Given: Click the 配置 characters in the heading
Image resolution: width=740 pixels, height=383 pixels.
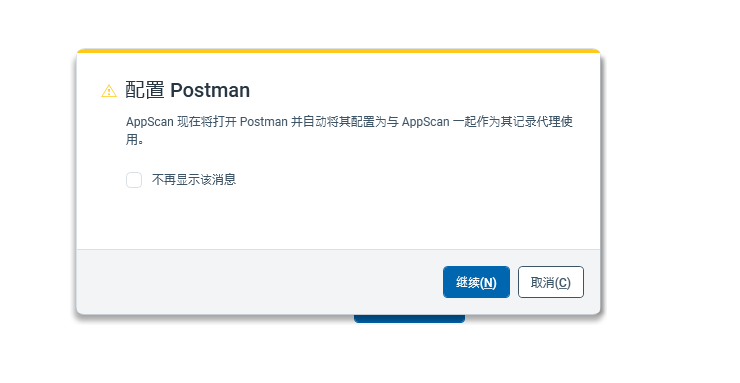Looking at the screenshot, I should pos(145,90).
